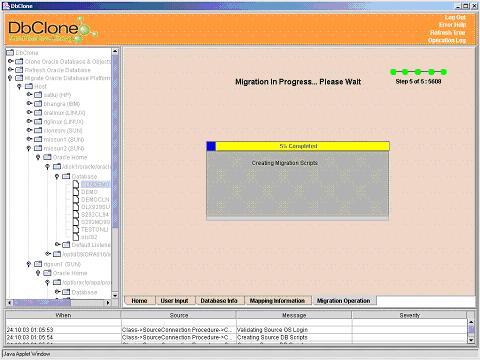
Task: Click the Default Listener folder icon
Action: point(66,245)
